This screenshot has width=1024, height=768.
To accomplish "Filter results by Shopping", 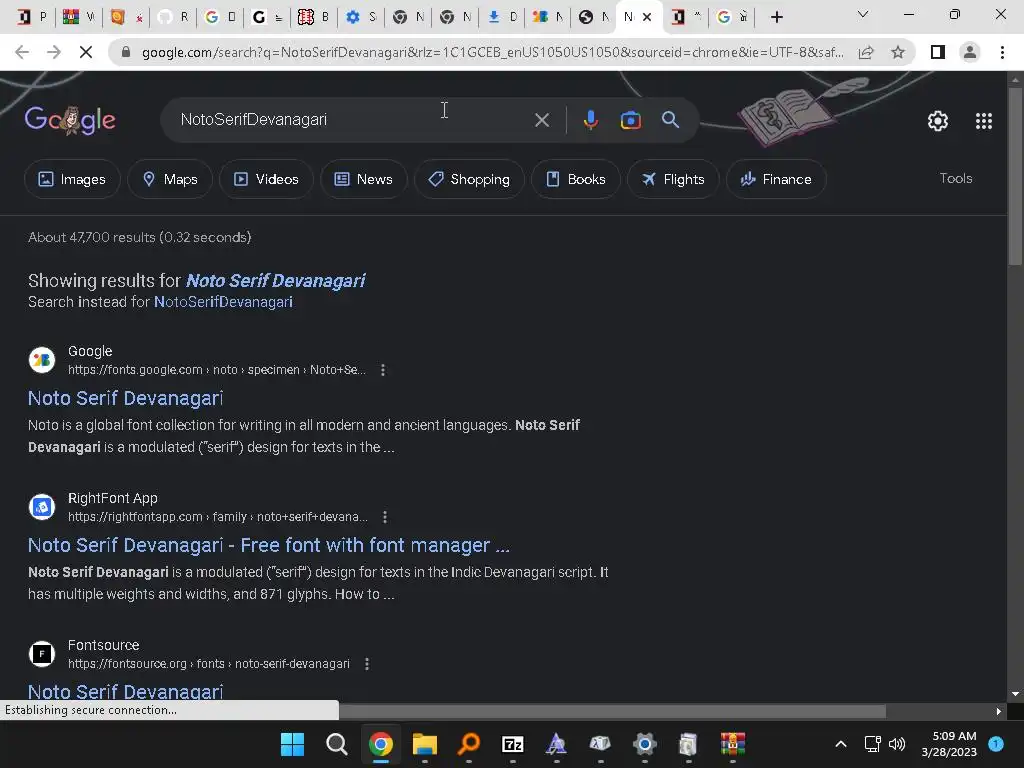I will [469, 179].
